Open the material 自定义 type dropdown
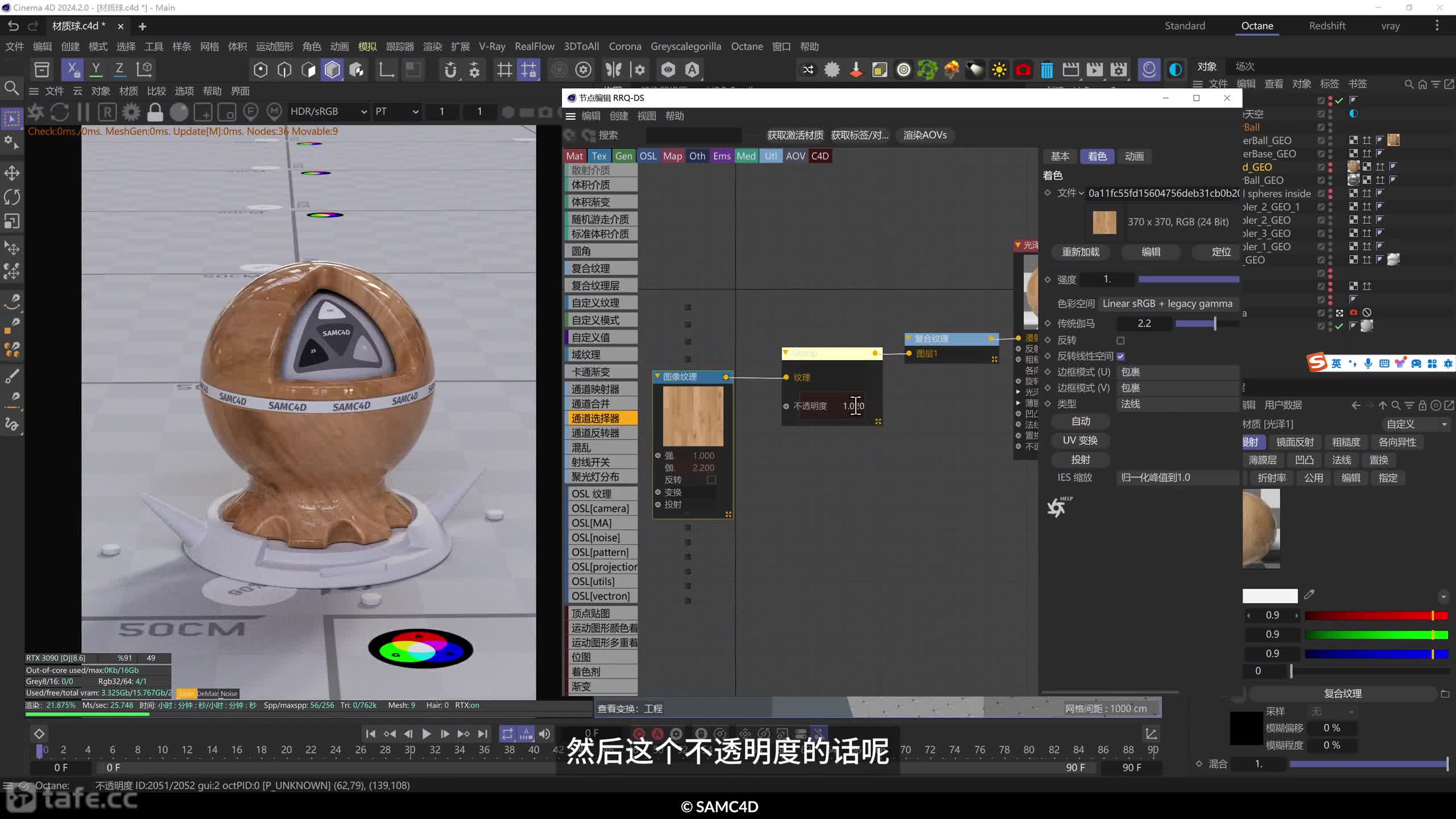 [x=1415, y=424]
